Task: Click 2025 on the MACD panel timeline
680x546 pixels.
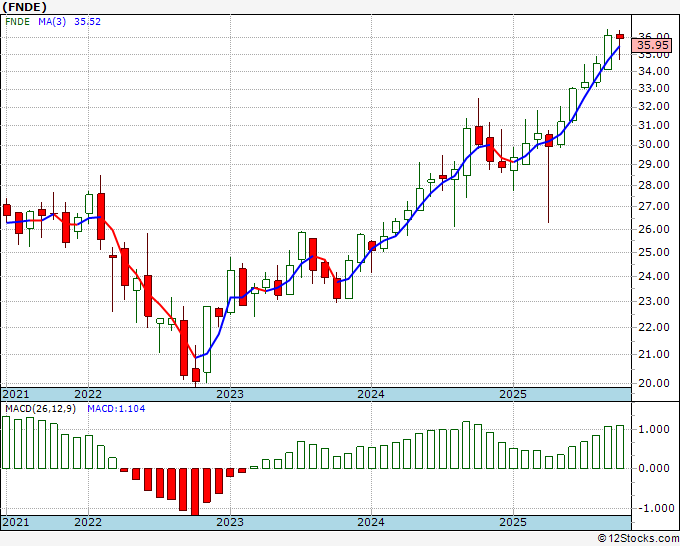Action: pyautogui.click(x=513, y=522)
